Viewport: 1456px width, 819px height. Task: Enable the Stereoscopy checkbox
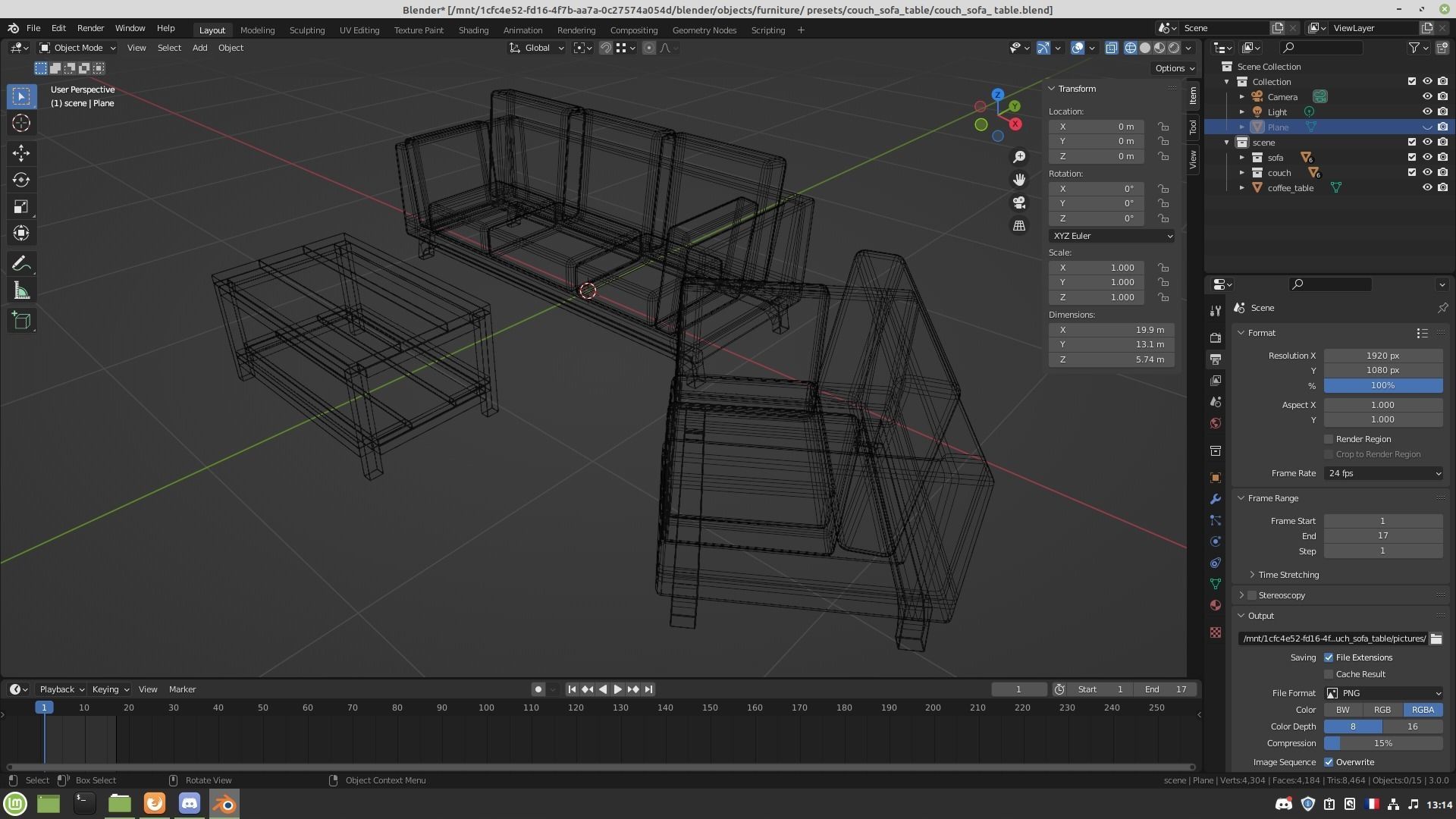pyautogui.click(x=1252, y=595)
